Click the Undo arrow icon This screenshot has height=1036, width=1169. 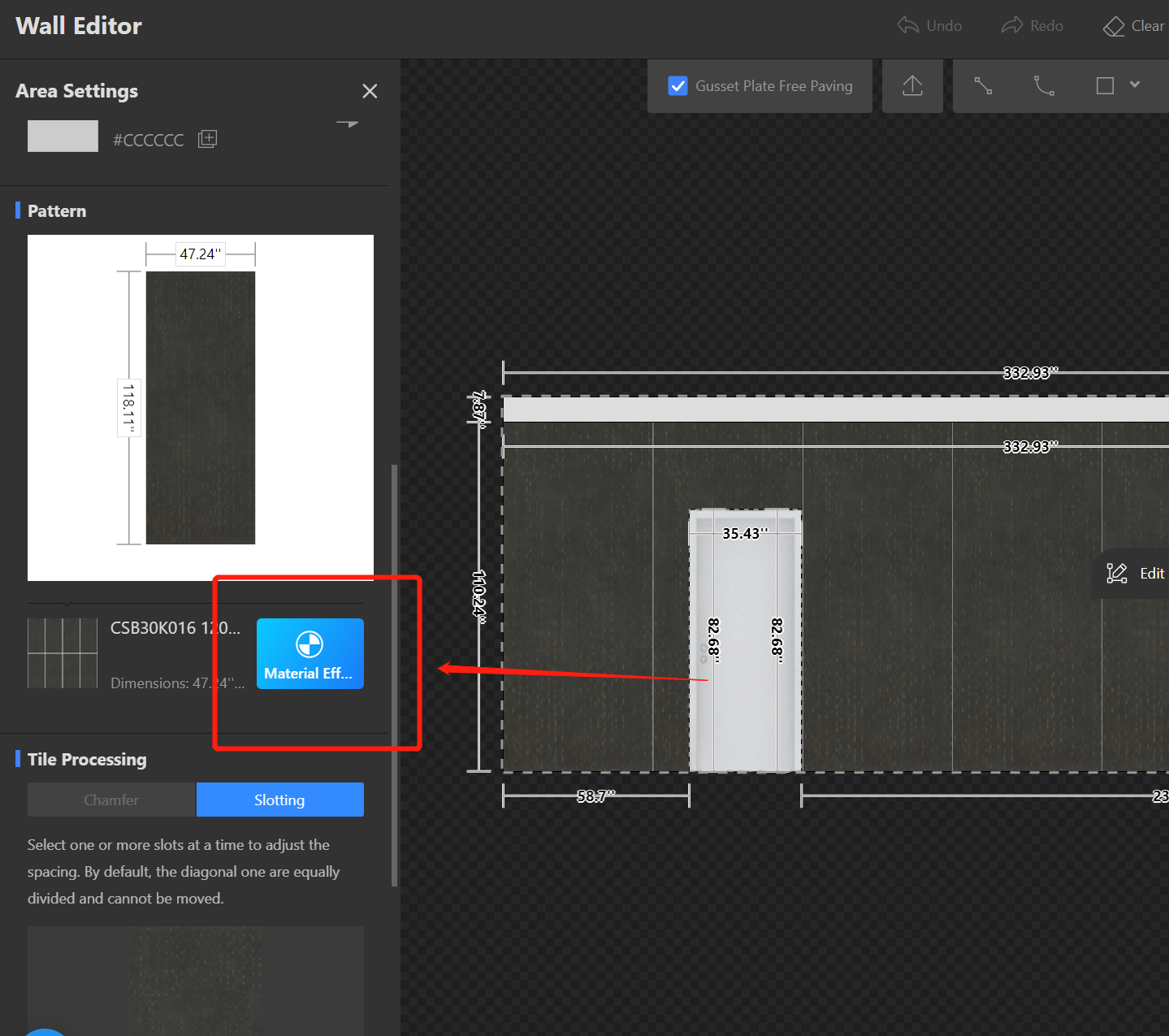[x=908, y=25]
